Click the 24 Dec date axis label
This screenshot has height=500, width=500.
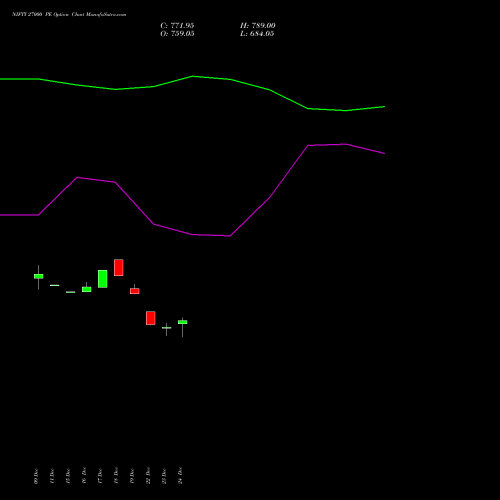pos(180,476)
